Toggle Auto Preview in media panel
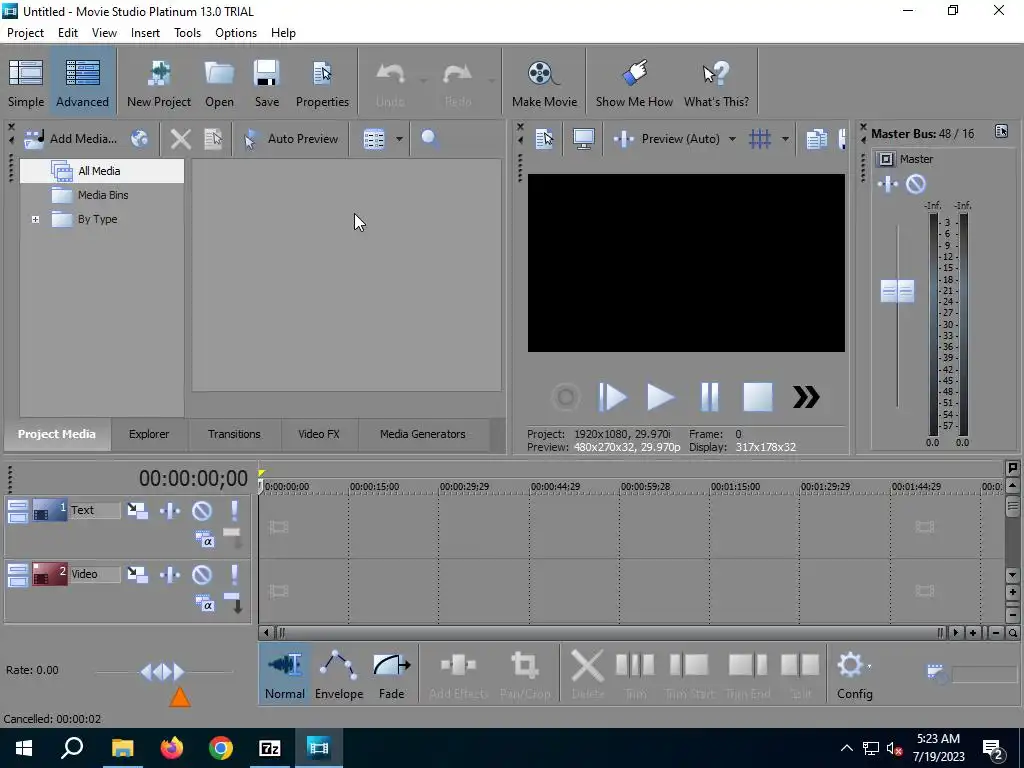Image resolution: width=1024 pixels, height=768 pixels. click(x=291, y=138)
